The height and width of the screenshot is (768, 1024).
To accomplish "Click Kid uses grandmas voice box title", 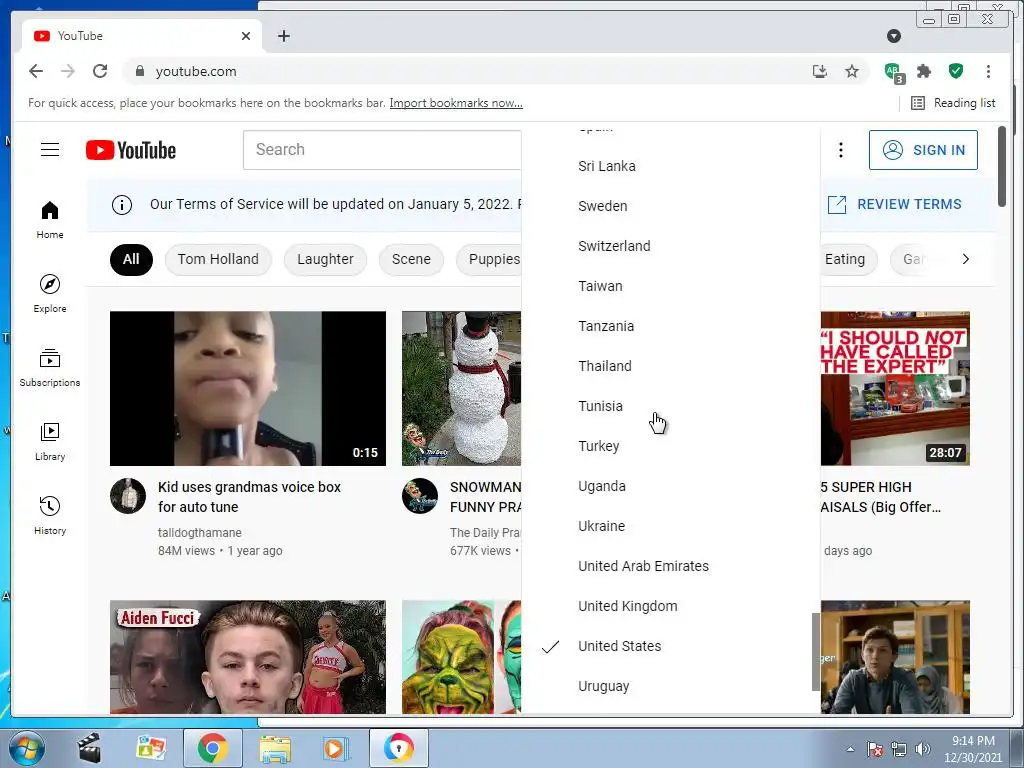I will (x=249, y=497).
